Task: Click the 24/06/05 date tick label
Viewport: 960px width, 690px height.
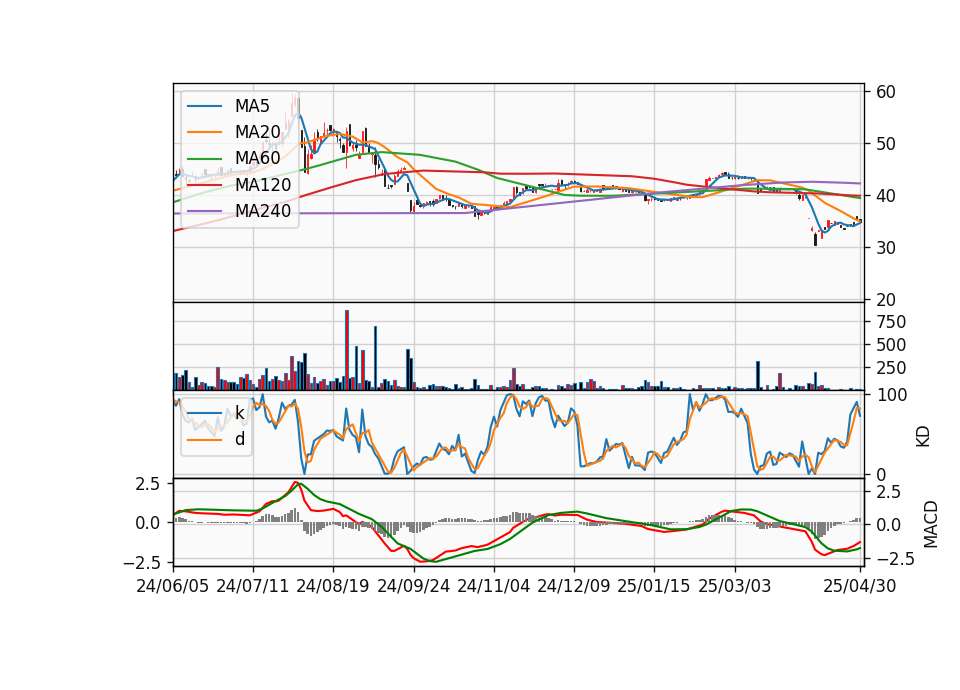Action: (173, 586)
